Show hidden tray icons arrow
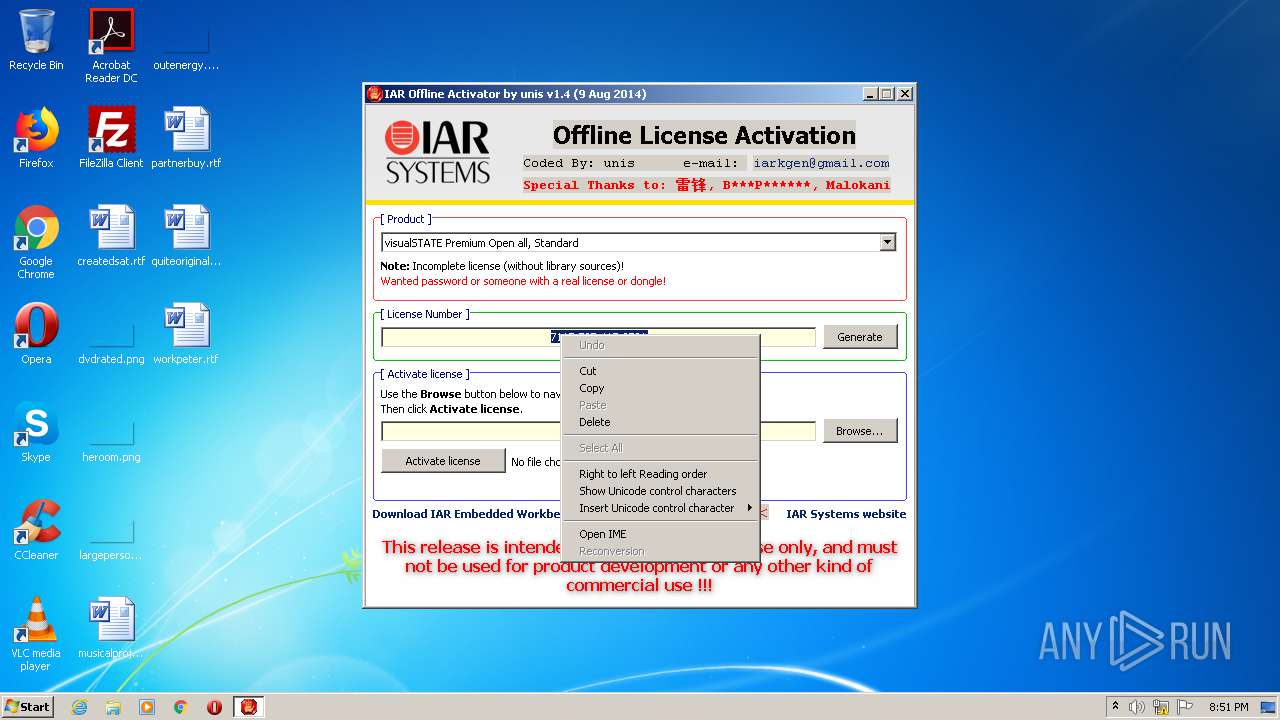This screenshot has width=1280, height=720. tap(1115, 707)
